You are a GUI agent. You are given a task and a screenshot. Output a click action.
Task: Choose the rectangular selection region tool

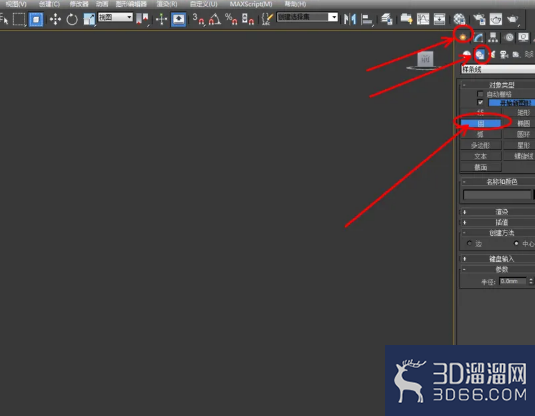click(19, 19)
